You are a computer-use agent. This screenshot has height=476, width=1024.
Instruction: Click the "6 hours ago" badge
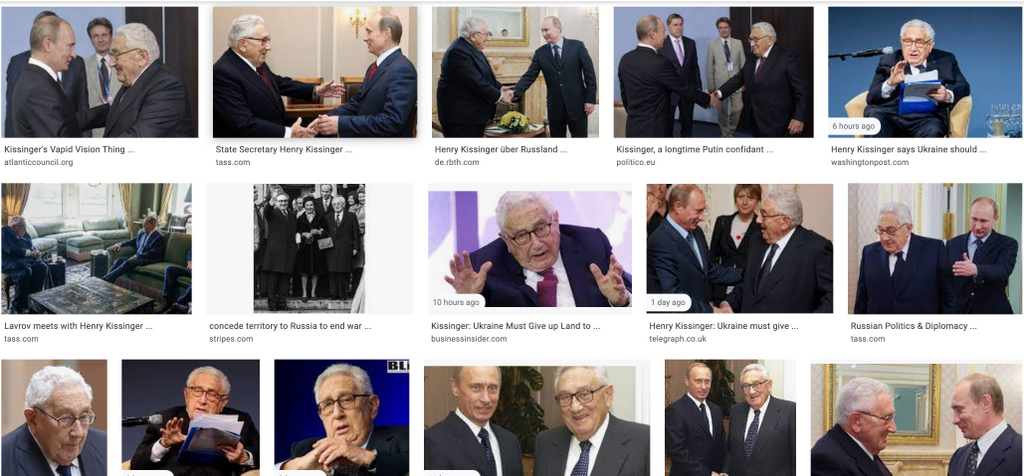pos(854,126)
